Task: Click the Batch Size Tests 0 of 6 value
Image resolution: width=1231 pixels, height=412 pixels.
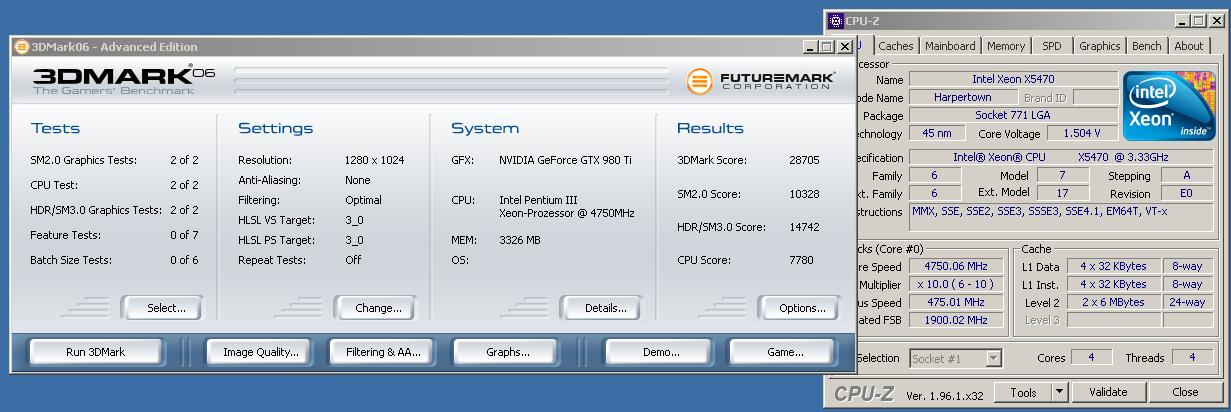Action: tap(184, 260)
